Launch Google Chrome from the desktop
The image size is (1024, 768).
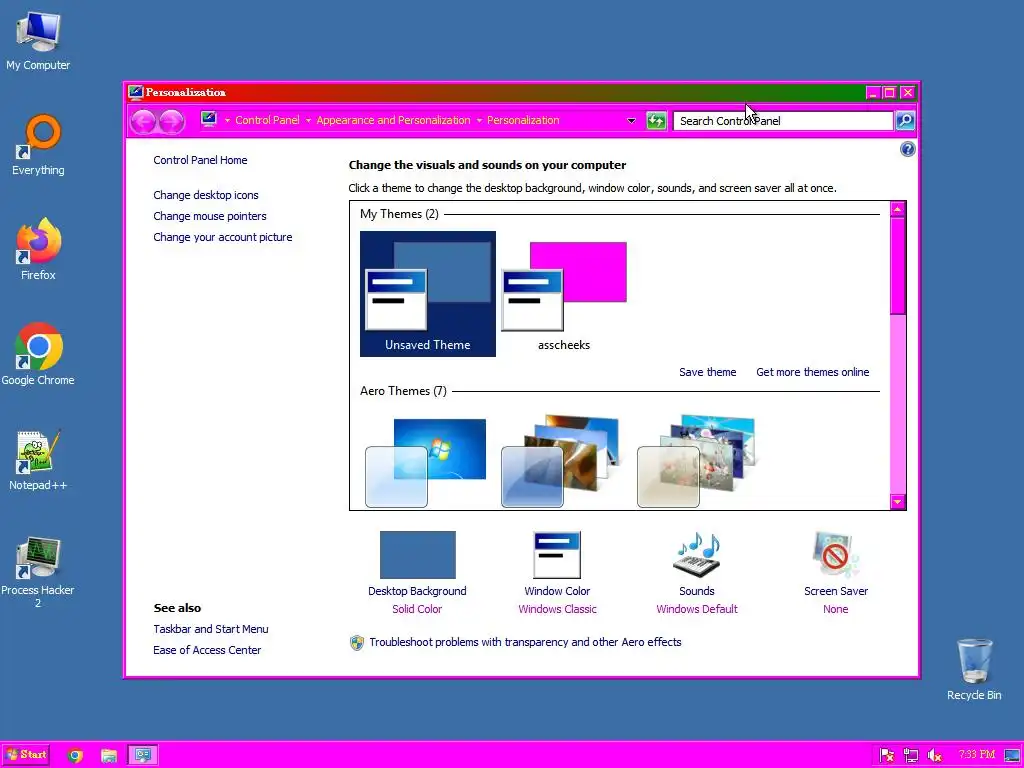(38, 355)
